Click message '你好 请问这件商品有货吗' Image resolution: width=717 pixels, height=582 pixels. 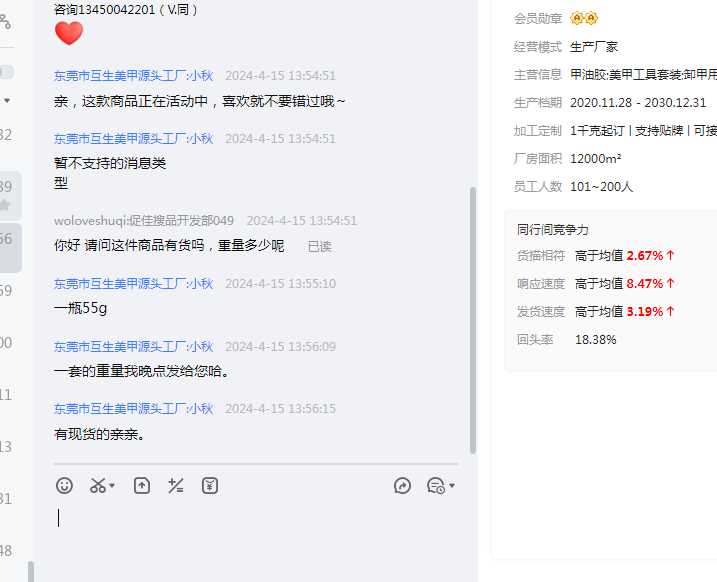169,246
